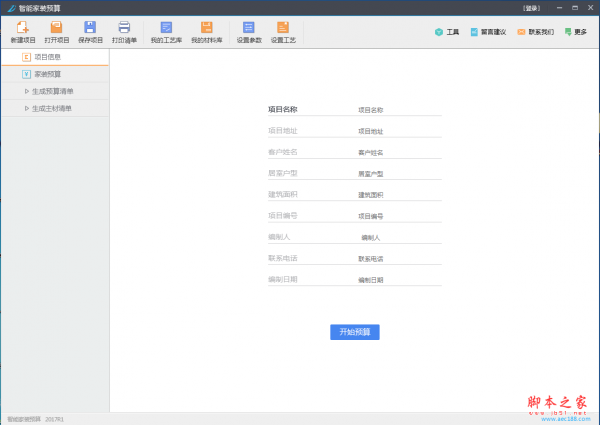Image resolution: width=600 pixels, height=425 pixels.
Task: Click 留言建议 feedback in top bar
Action: tap(487, 32)
